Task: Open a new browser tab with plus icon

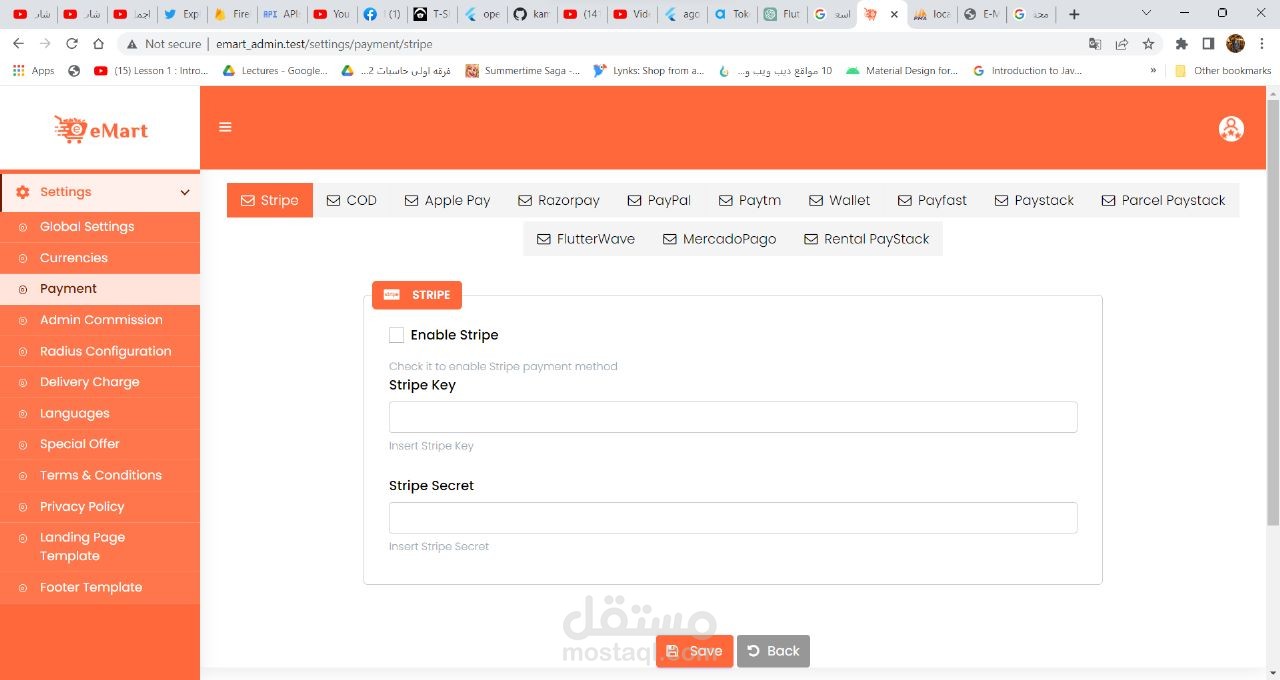Action: [1074, 14]
